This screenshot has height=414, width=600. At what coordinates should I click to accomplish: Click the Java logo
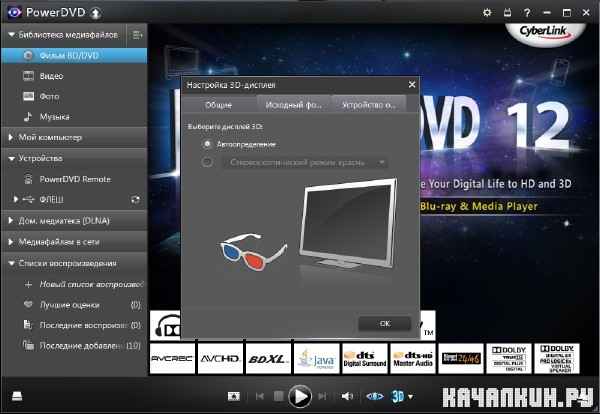(316, 359)
